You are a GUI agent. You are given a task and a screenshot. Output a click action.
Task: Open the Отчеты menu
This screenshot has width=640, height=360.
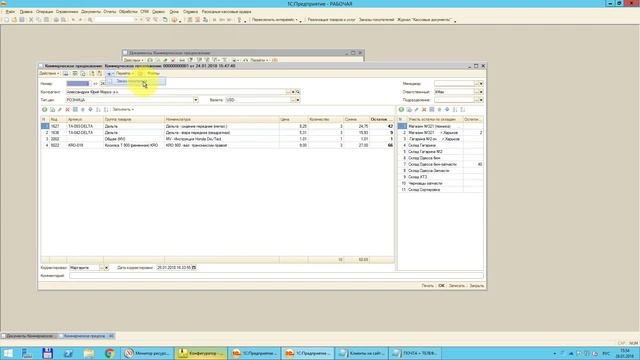click(109, 12)
